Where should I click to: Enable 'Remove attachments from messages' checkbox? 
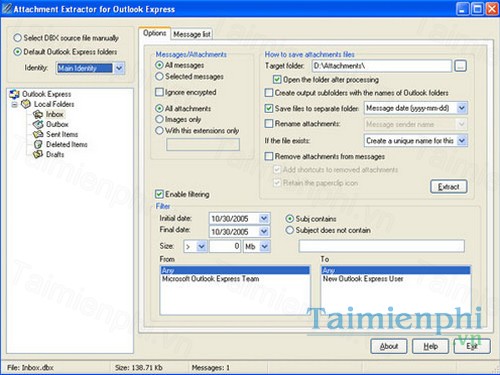coord(269,156)
